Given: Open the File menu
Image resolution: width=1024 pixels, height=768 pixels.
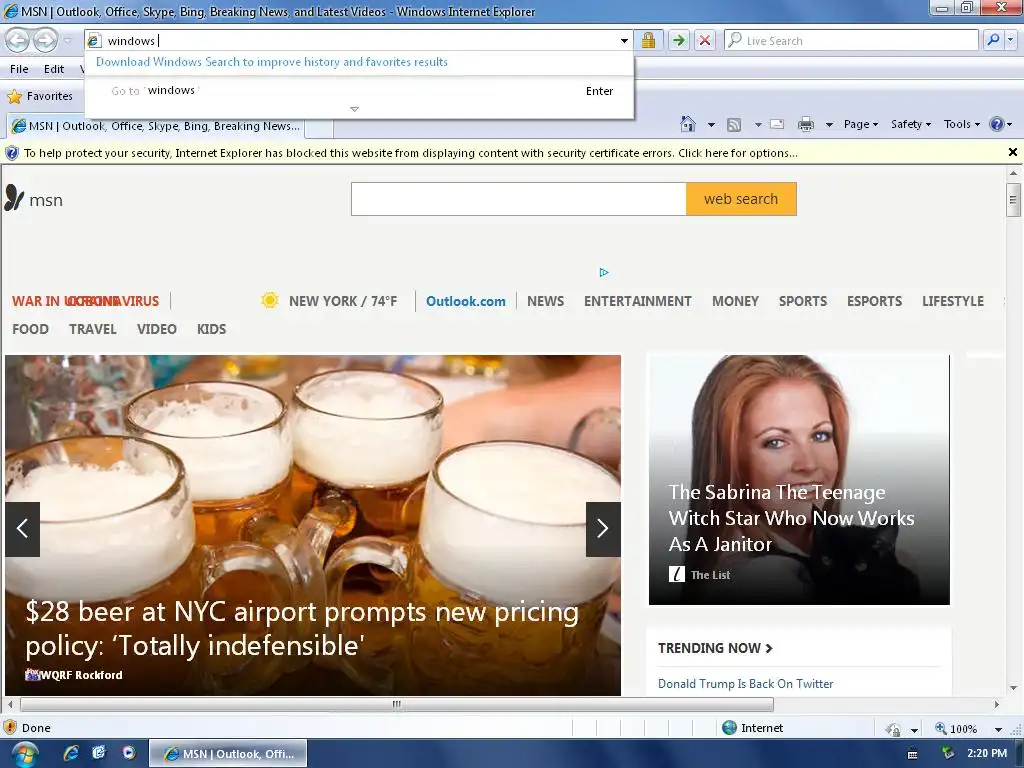Looking at the screenshot, I should 19,69.
